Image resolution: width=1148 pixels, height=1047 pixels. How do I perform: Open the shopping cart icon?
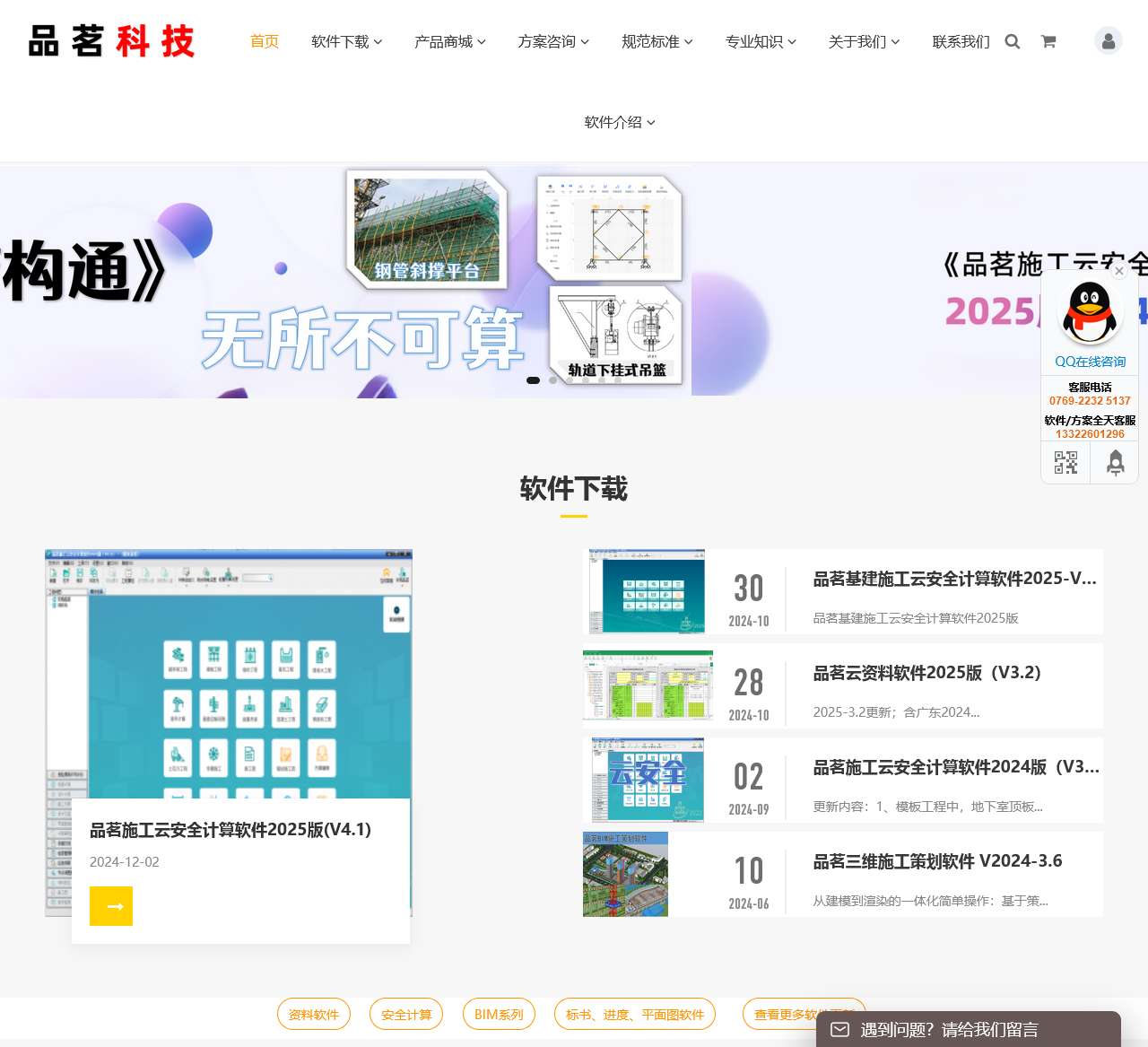coord(1048,41)
